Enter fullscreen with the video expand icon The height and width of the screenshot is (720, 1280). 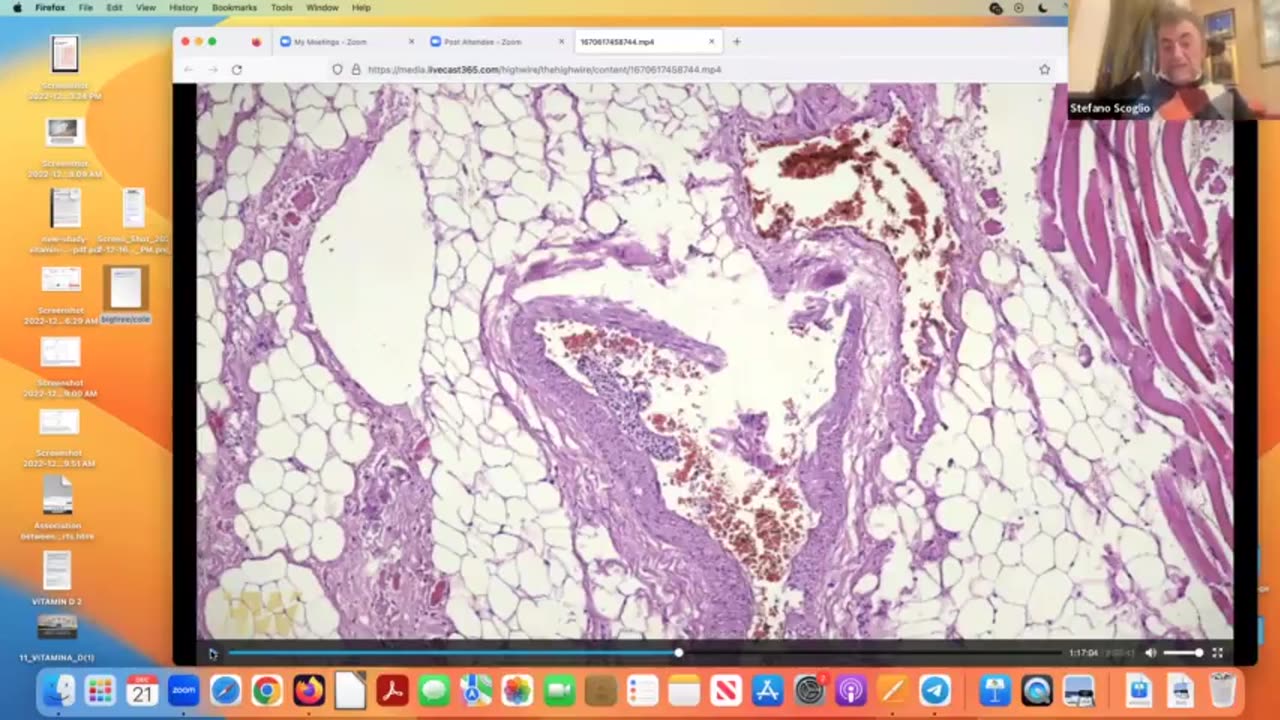1218,653
